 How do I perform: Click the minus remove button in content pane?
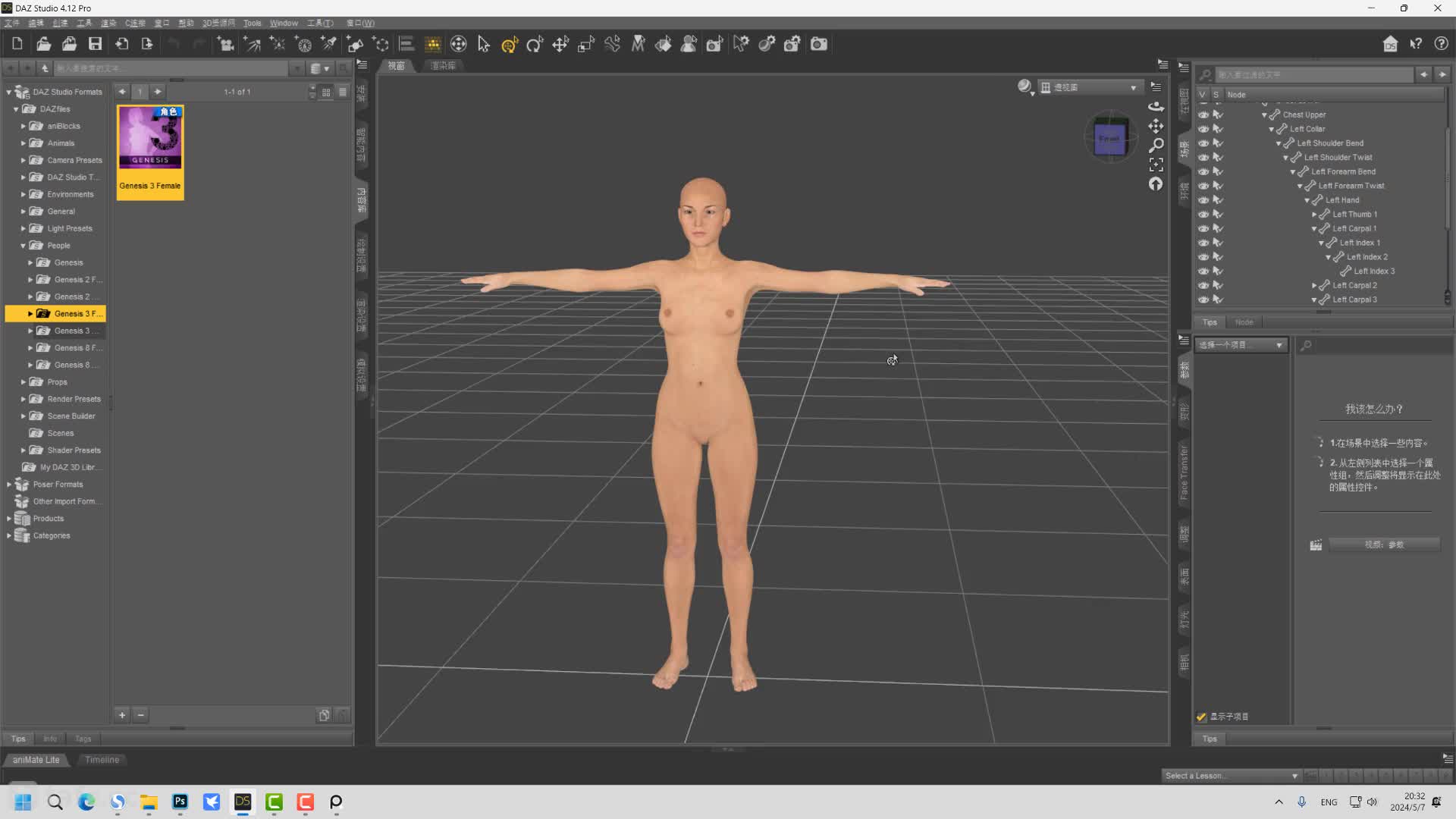pos(140,715)
